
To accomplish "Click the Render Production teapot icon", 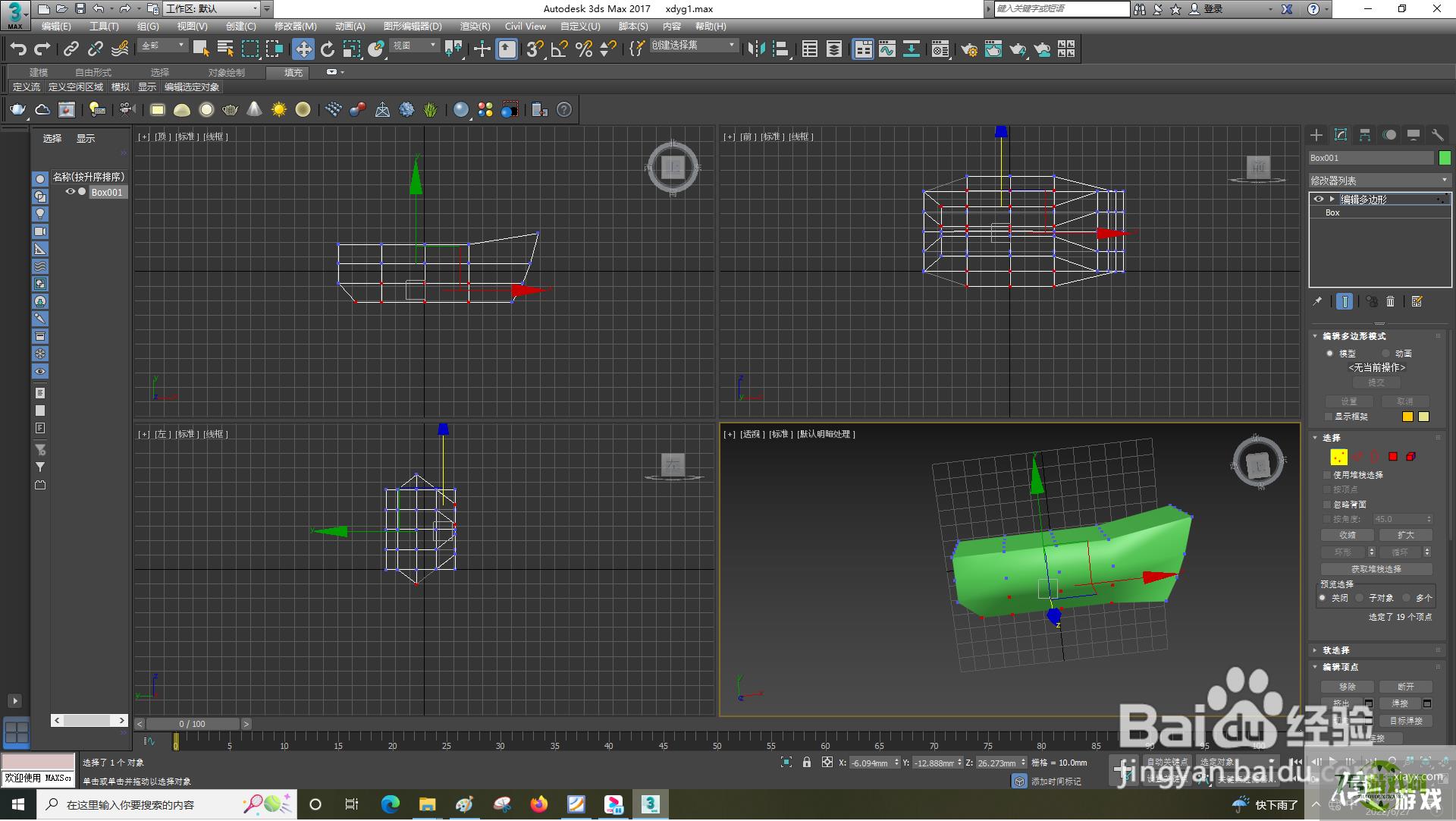I will pyautogui.click(x=1018, y=49).
